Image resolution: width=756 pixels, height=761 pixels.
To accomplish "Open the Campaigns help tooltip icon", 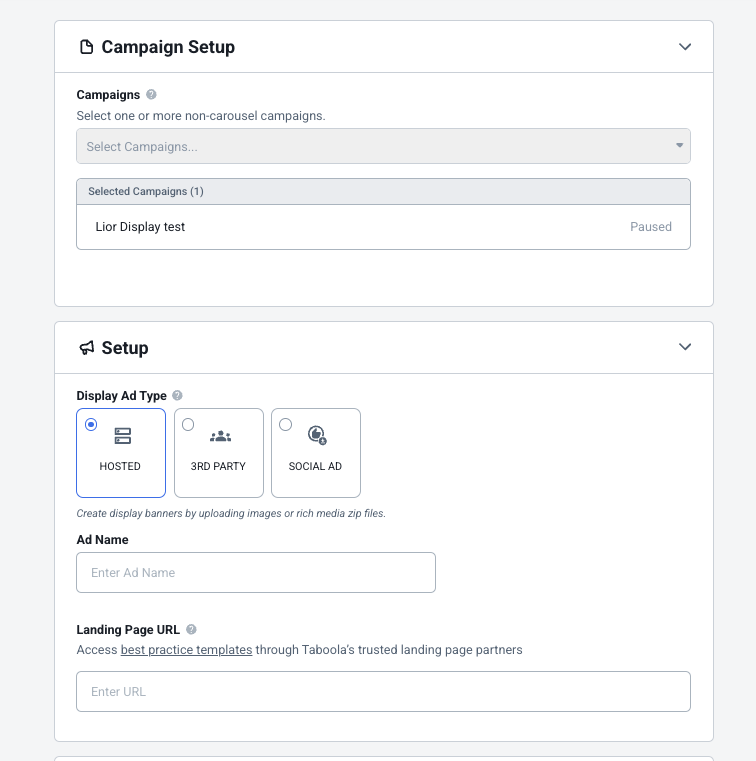I will (151, 95).
